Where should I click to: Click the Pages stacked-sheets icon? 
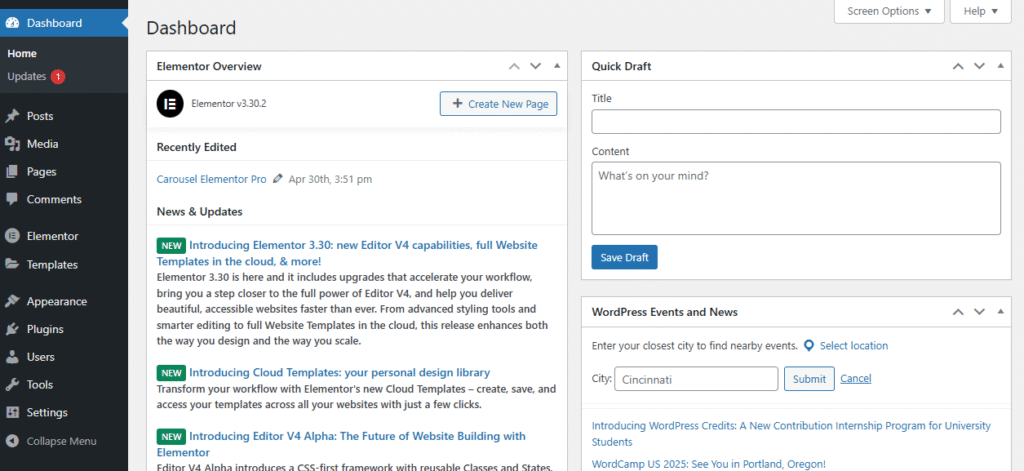(12, 172)
